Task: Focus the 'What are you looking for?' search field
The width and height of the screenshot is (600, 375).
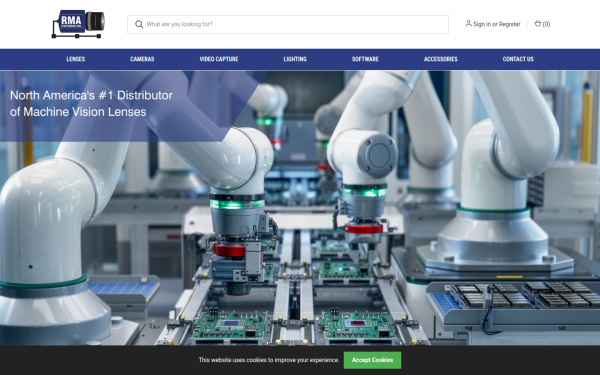Action: 288,24
